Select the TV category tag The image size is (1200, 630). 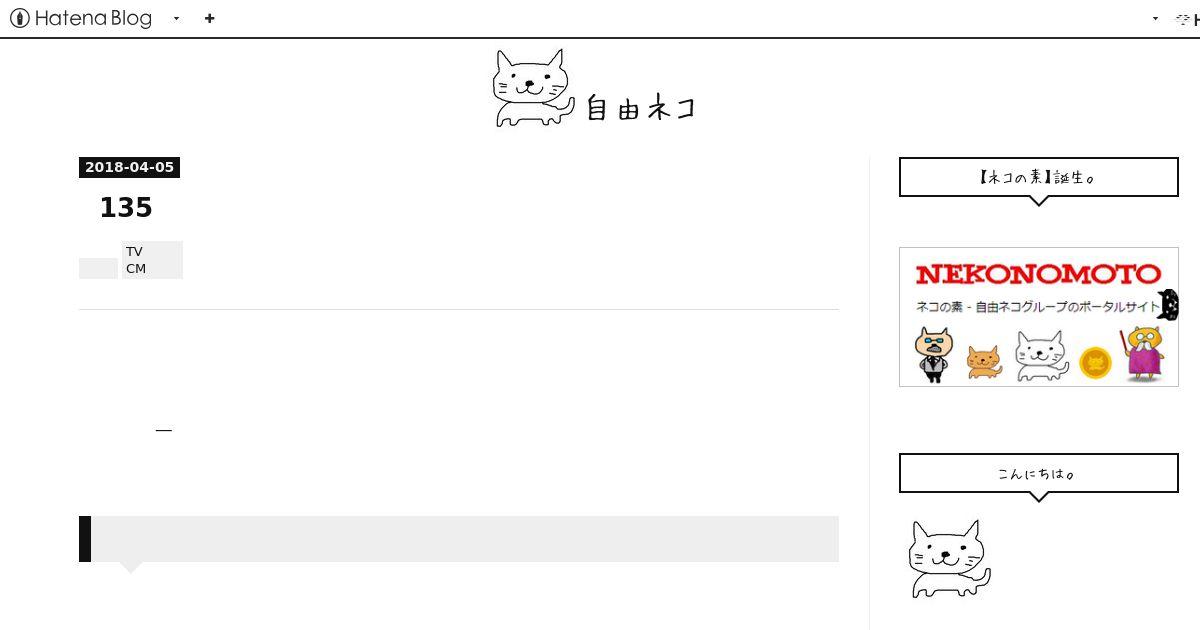point(134,251)
